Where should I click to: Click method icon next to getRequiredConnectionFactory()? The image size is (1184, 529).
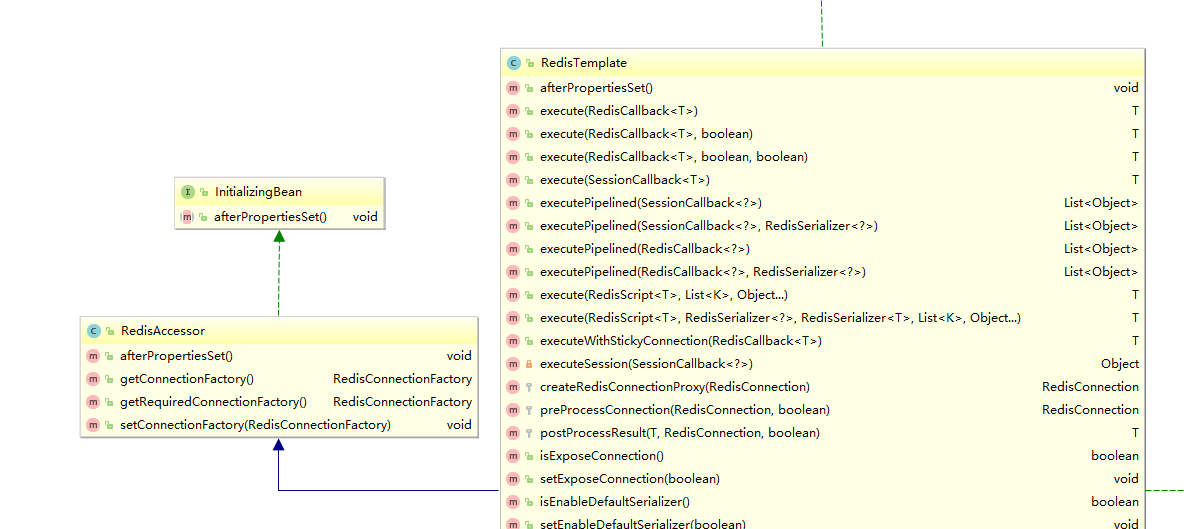(x=94, y=401)
